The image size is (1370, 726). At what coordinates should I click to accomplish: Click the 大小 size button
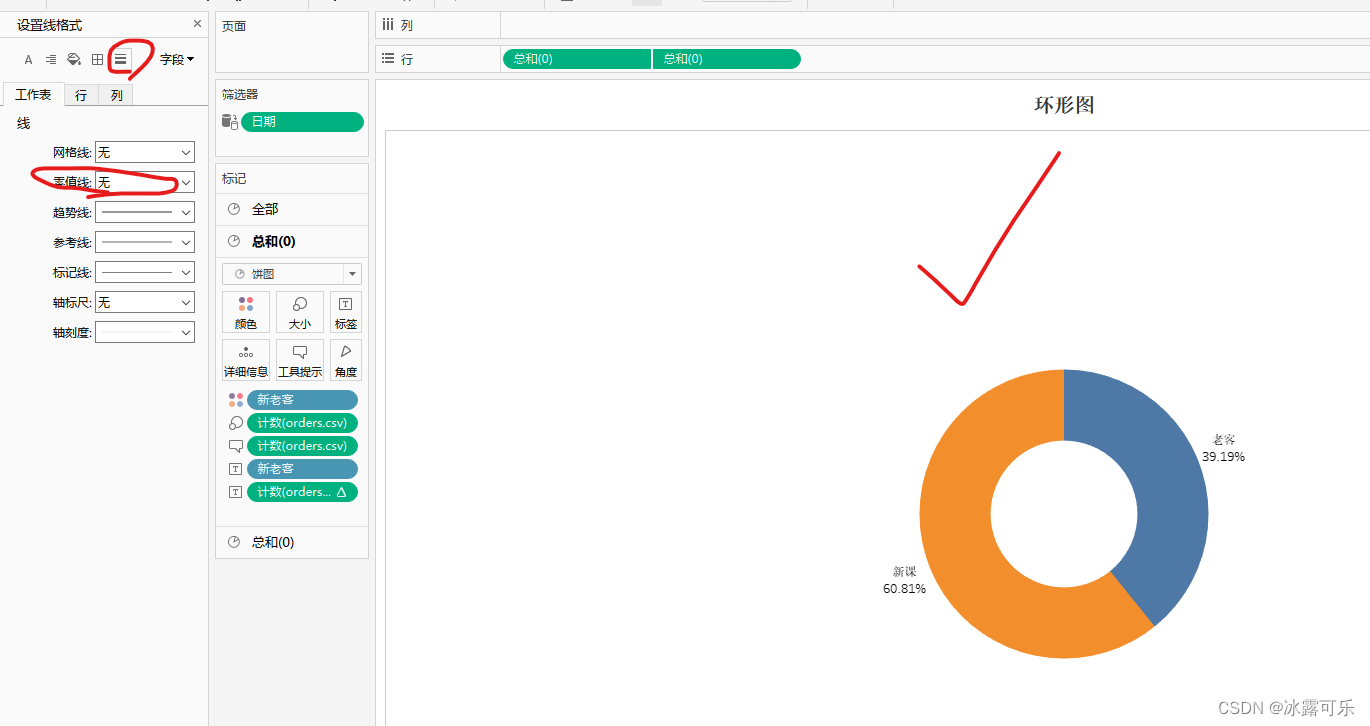pyautogui.click(x=300, y=312)
